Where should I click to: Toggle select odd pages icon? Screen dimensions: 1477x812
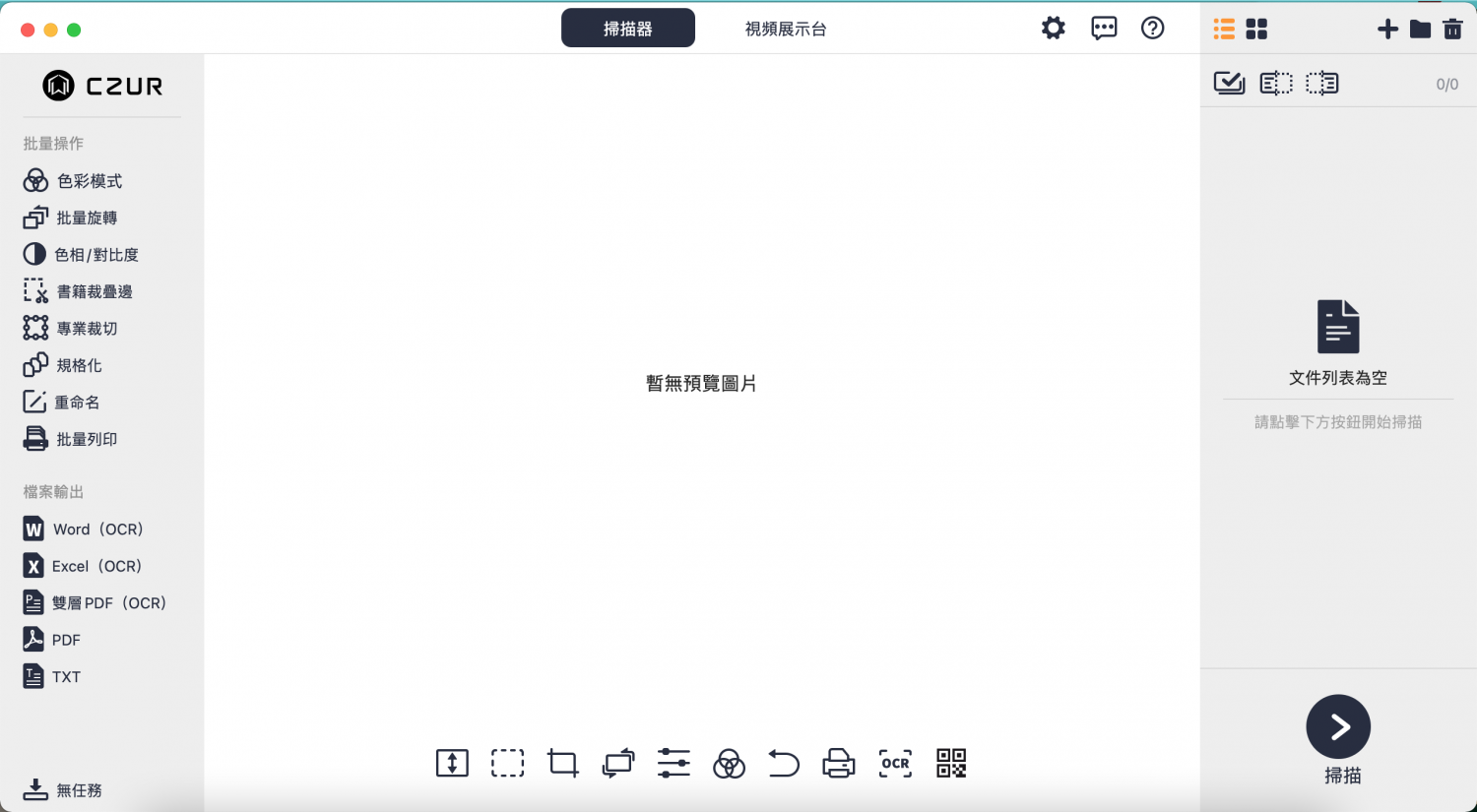[1275, 83]
